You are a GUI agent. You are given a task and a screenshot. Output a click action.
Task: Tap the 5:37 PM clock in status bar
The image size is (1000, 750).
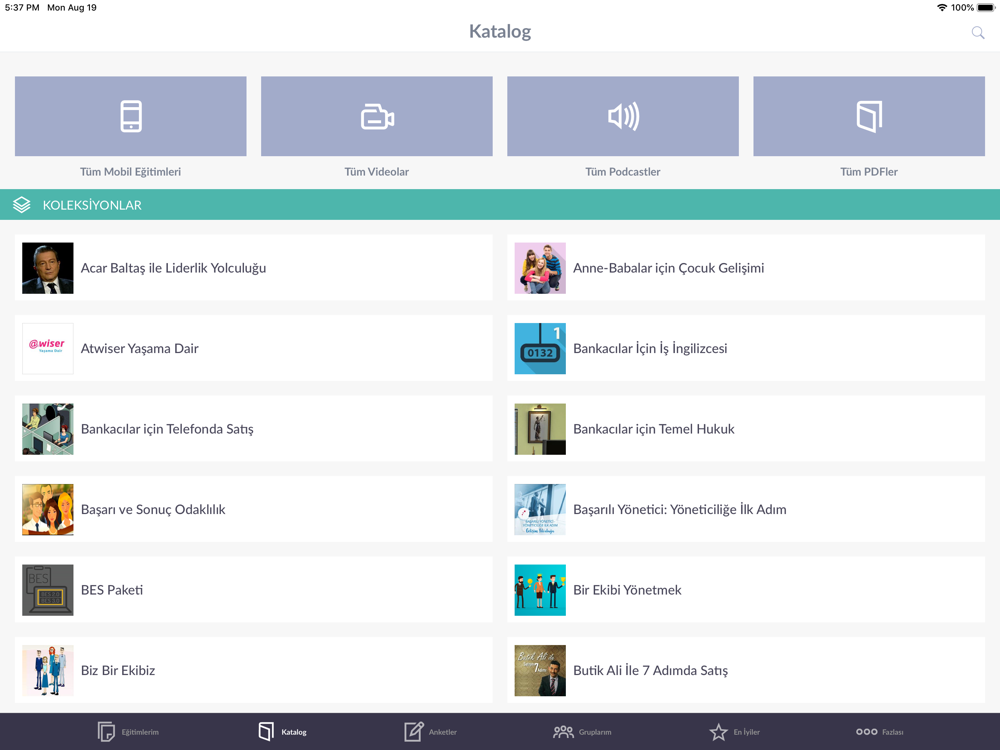click(22, 8)
